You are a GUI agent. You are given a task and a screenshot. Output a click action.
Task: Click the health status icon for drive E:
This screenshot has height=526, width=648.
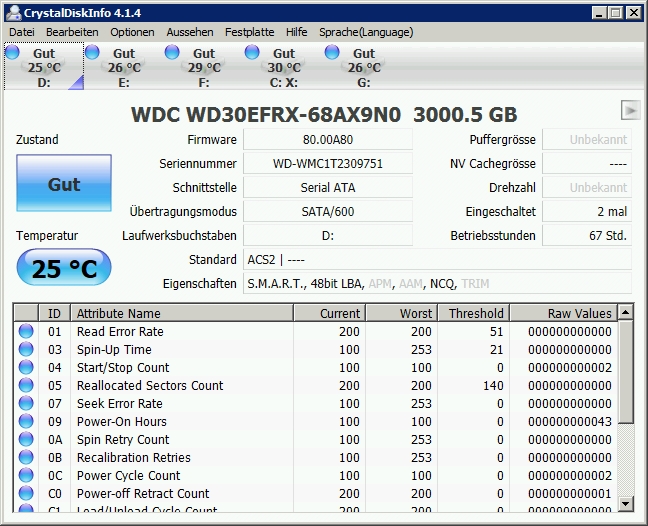92,52
